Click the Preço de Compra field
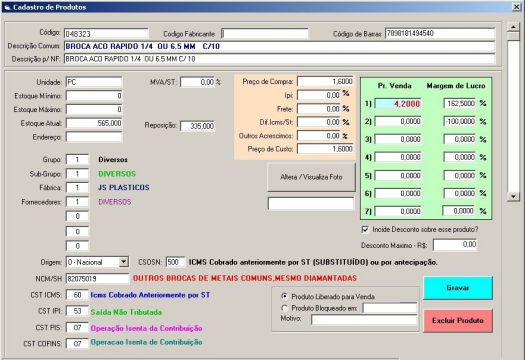Image resolution: width=525 pixels, height=360 pixels. tap(325, 81)
